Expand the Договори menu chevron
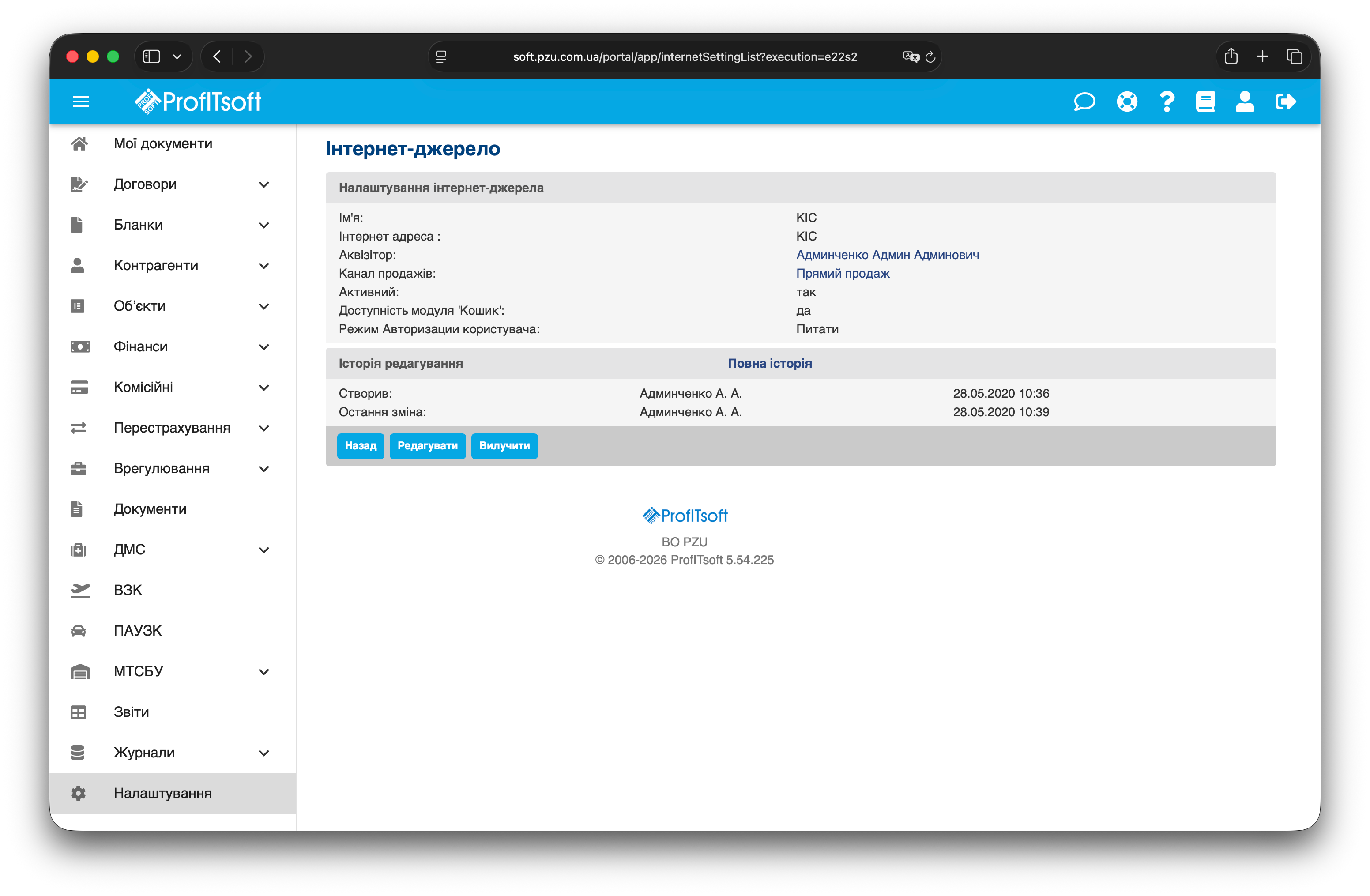The width and height of the screenshot is (1370, 896). coord(263,185)
